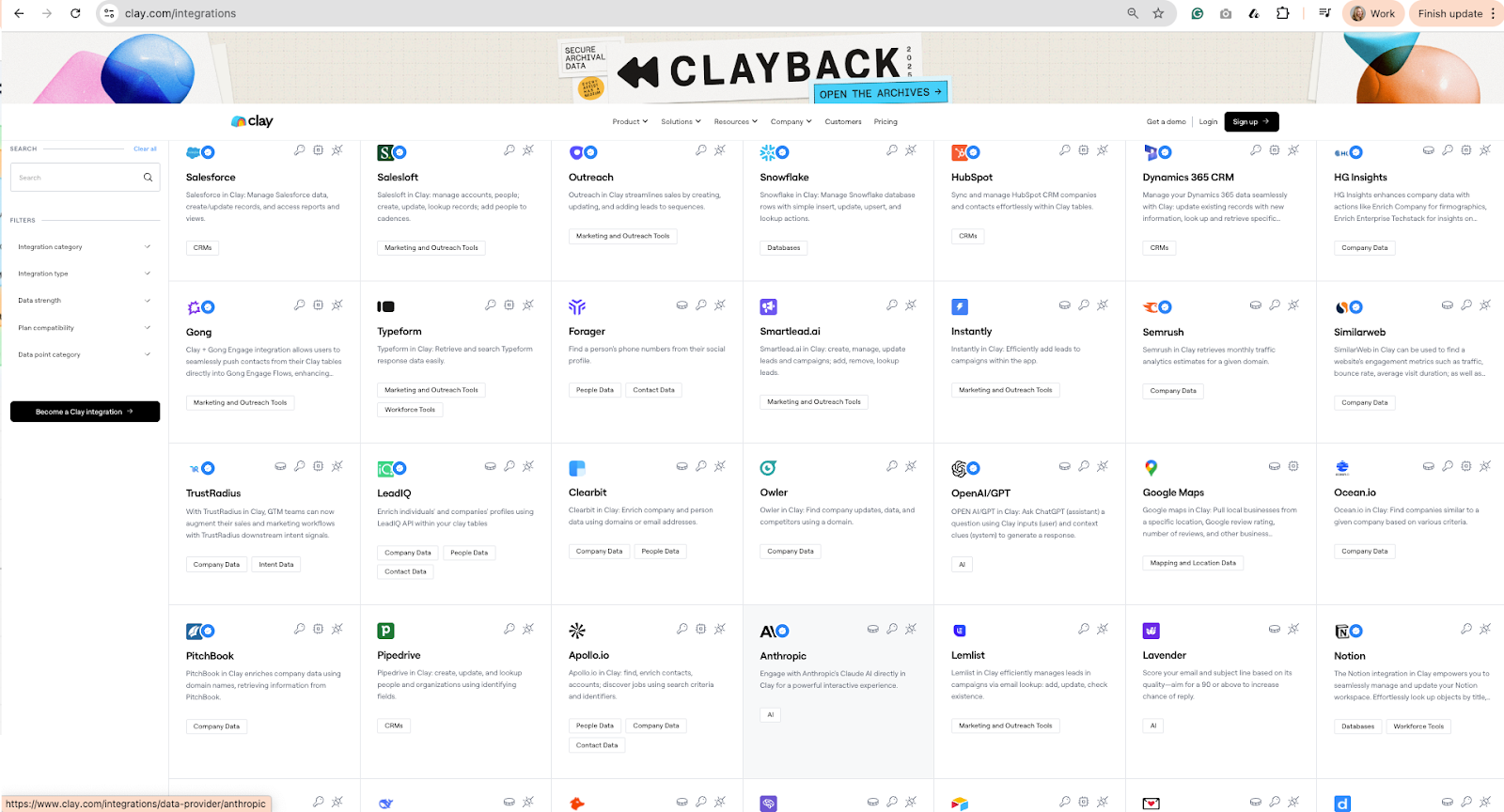Go to the Customers page
Viewport: 1504px width, 812px height.
(x=843, y=121)
